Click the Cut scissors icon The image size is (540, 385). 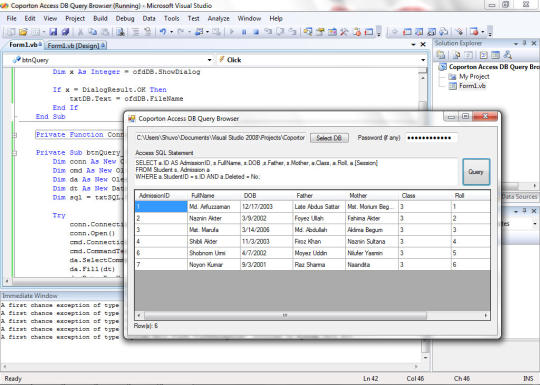click(x=80, y=32)
